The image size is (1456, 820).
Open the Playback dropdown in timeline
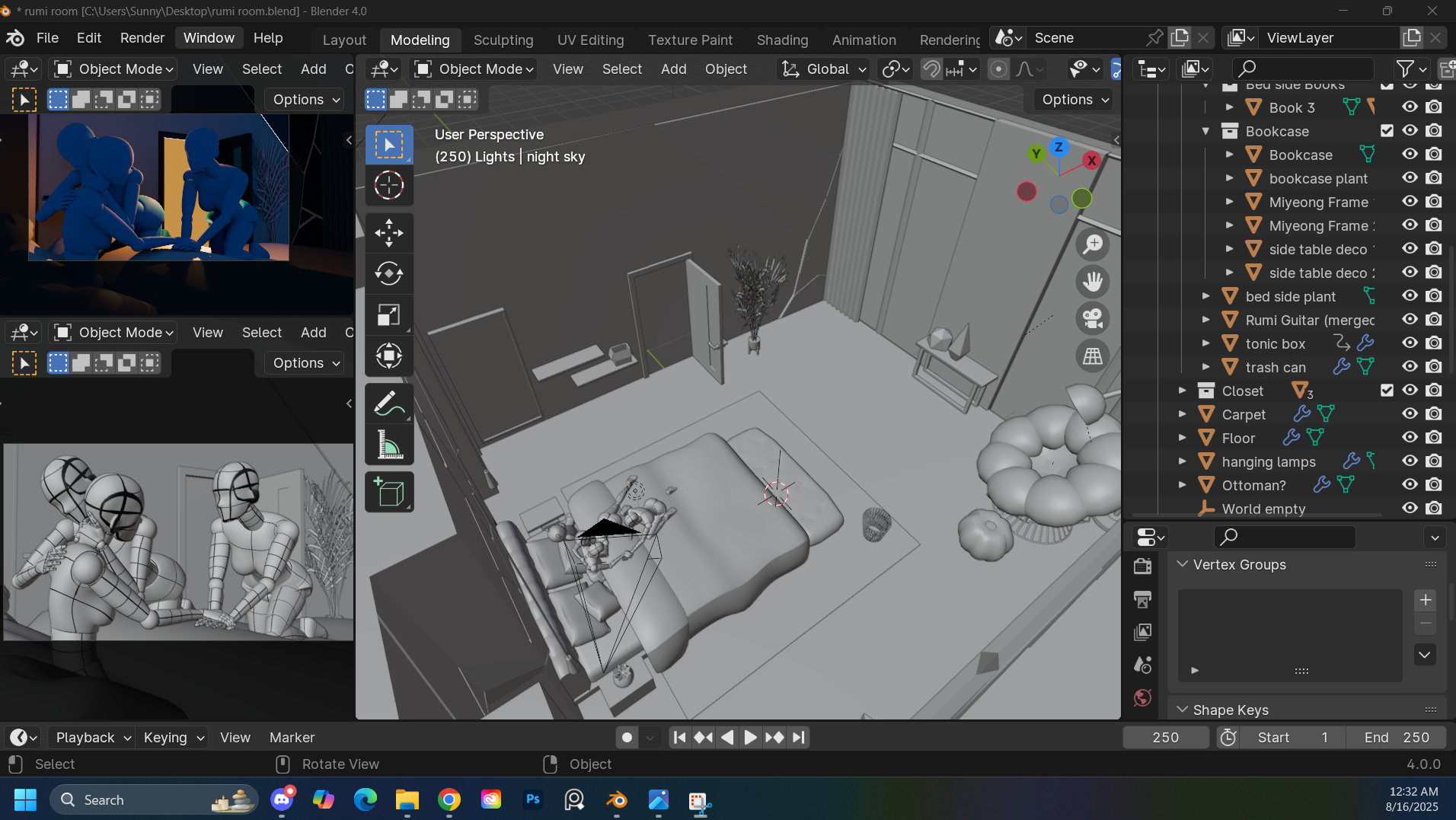click(91, 737)
